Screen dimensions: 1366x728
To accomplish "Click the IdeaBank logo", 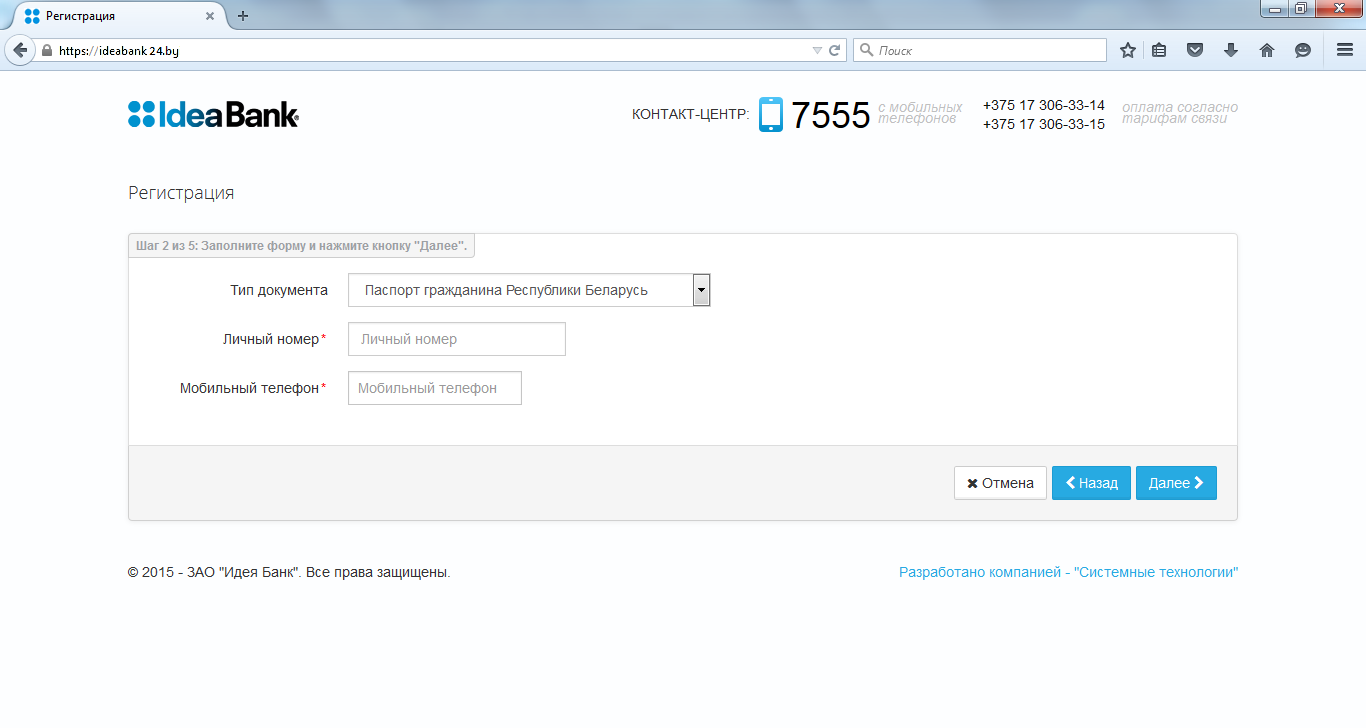I will (213, 115).
